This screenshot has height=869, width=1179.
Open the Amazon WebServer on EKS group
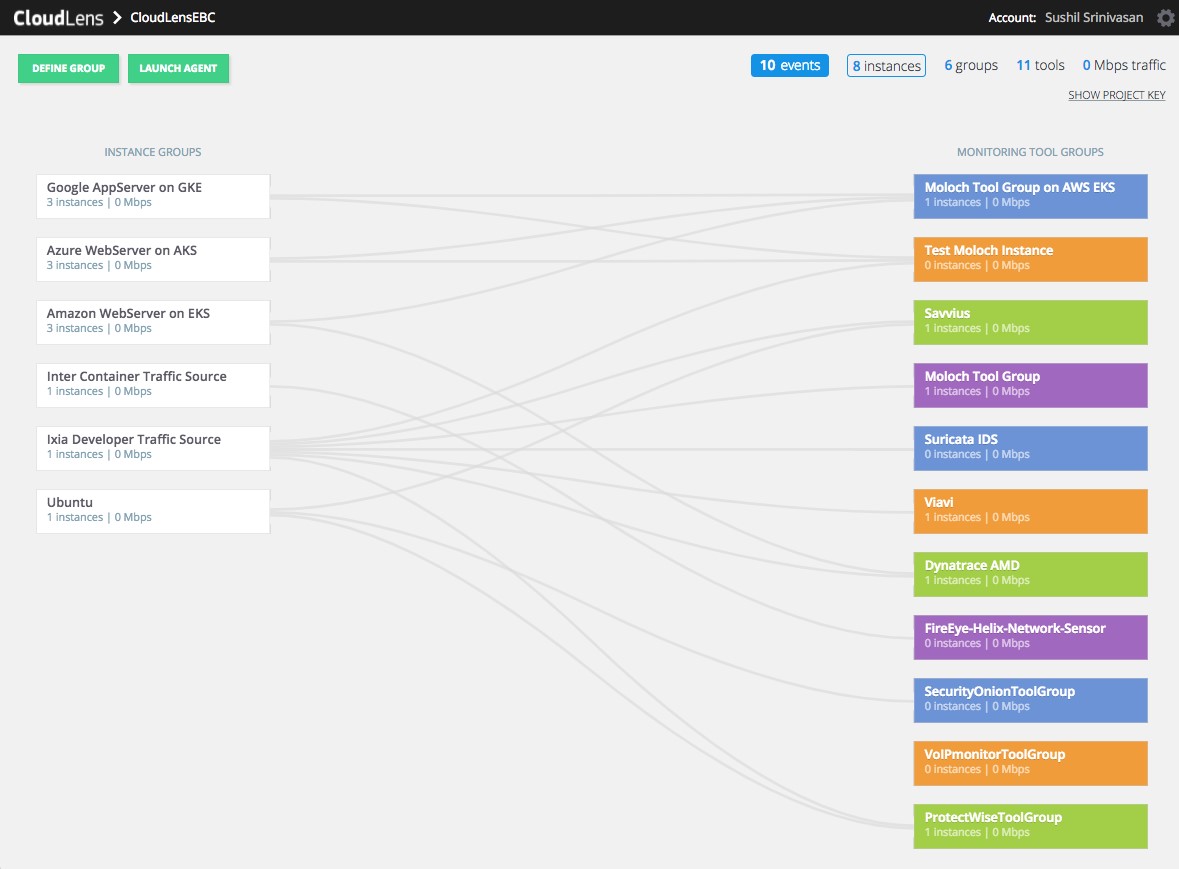pos(152,321)
